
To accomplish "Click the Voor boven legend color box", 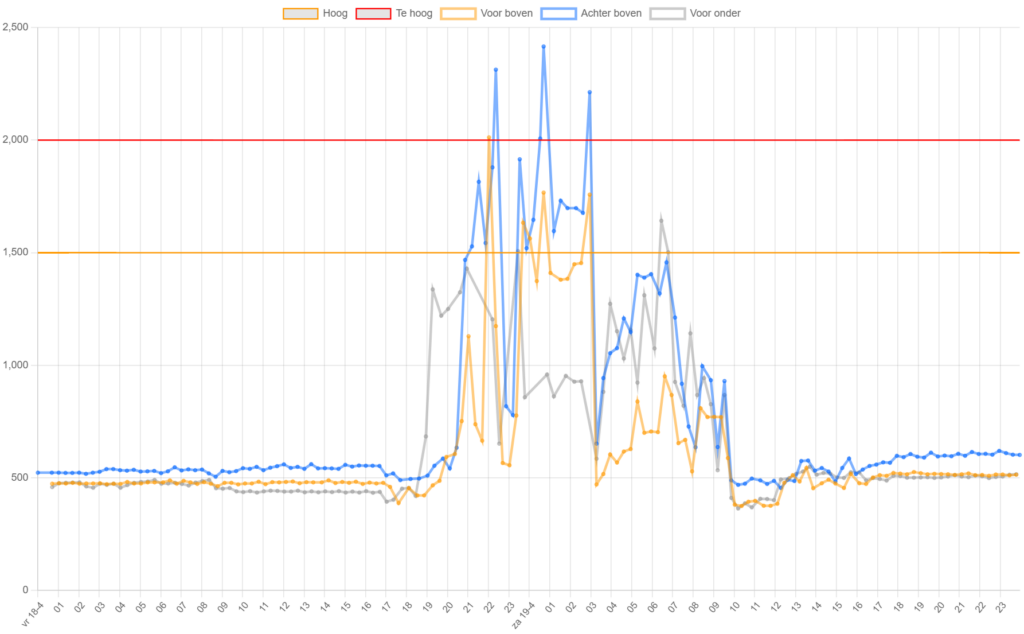I will pyautogui.click(x=461, y=14).
